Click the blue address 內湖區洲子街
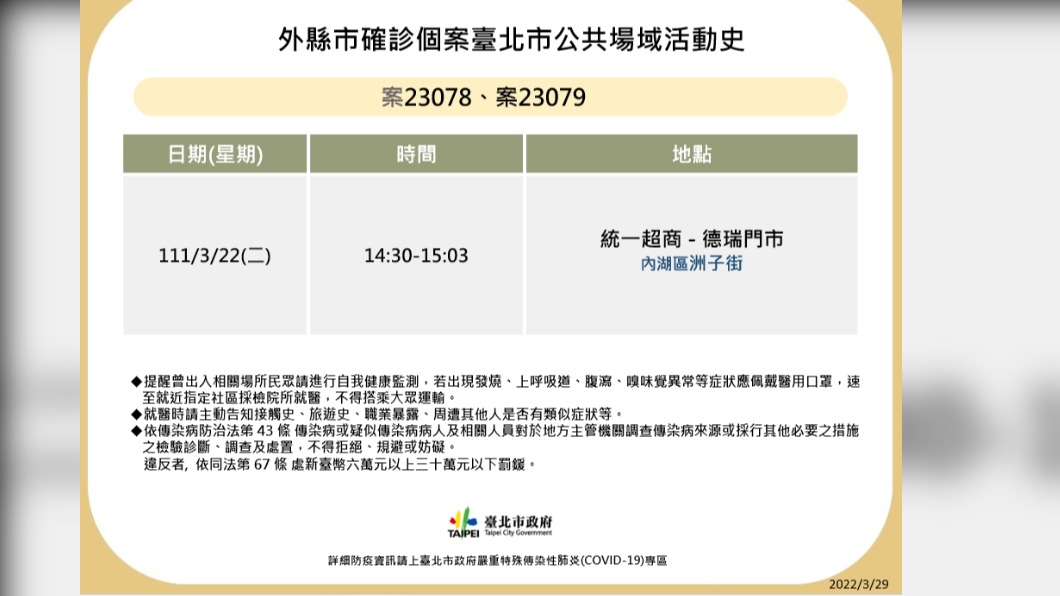This screenshot has height=596, width=1060. point(692,264)
